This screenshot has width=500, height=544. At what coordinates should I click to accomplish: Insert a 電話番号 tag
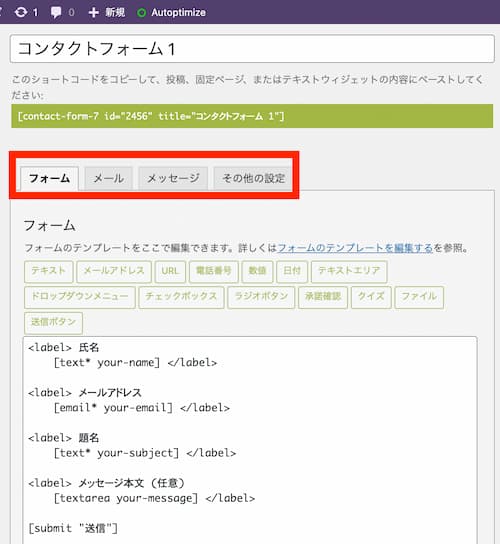[x=214, y=271]
